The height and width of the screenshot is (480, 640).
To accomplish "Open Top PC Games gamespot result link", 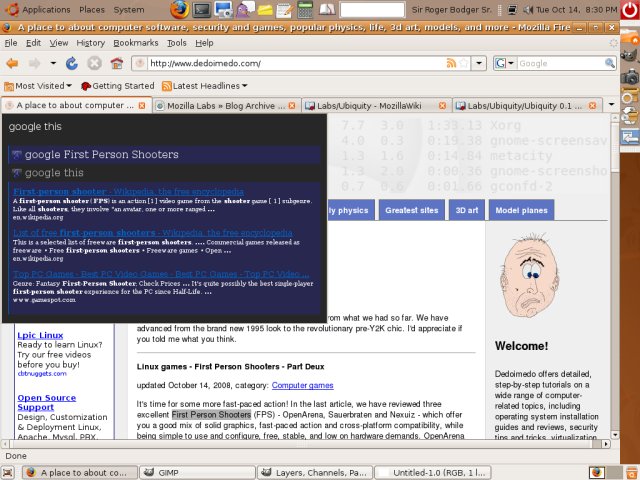I will 161,274.
